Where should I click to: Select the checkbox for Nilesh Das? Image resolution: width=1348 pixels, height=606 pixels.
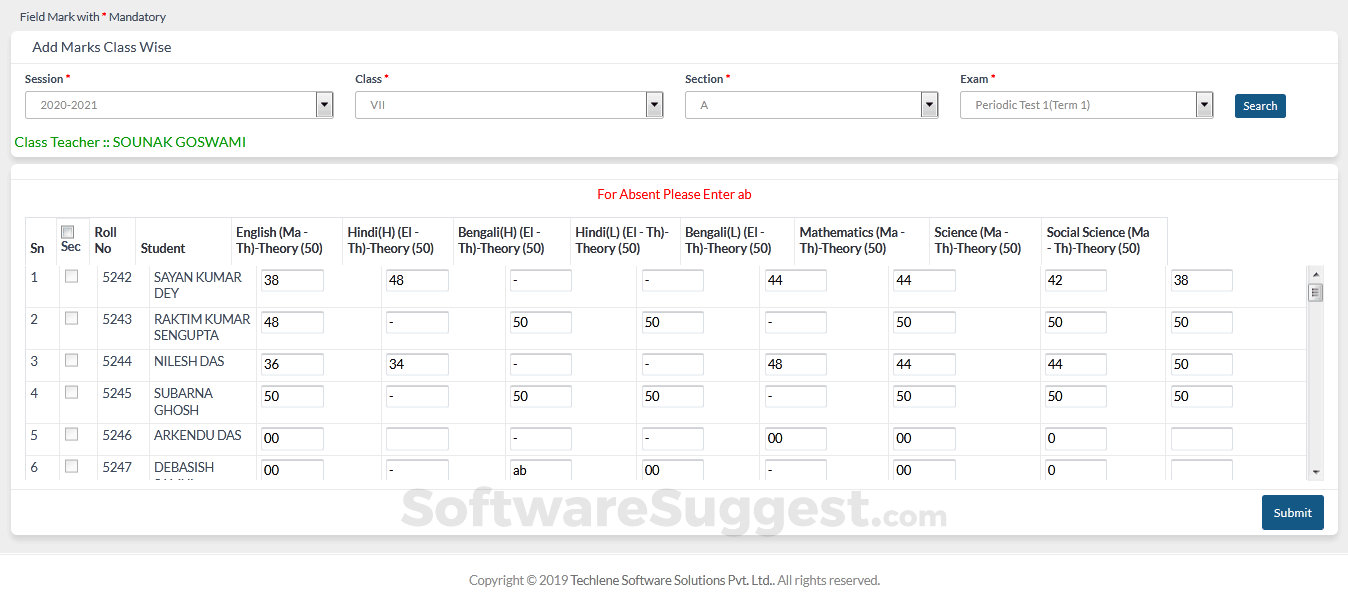click(72, 361)
